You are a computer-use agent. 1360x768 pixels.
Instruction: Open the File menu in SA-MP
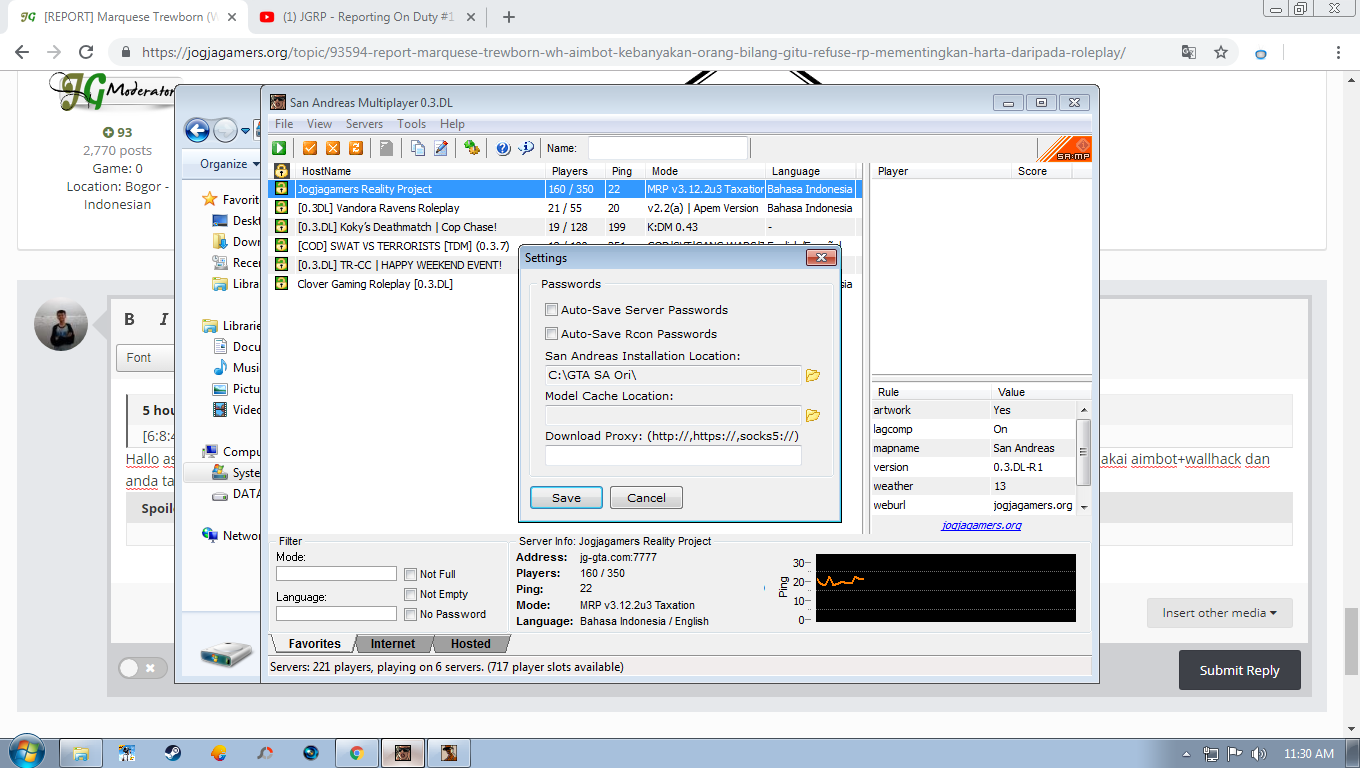click(284, 124)
